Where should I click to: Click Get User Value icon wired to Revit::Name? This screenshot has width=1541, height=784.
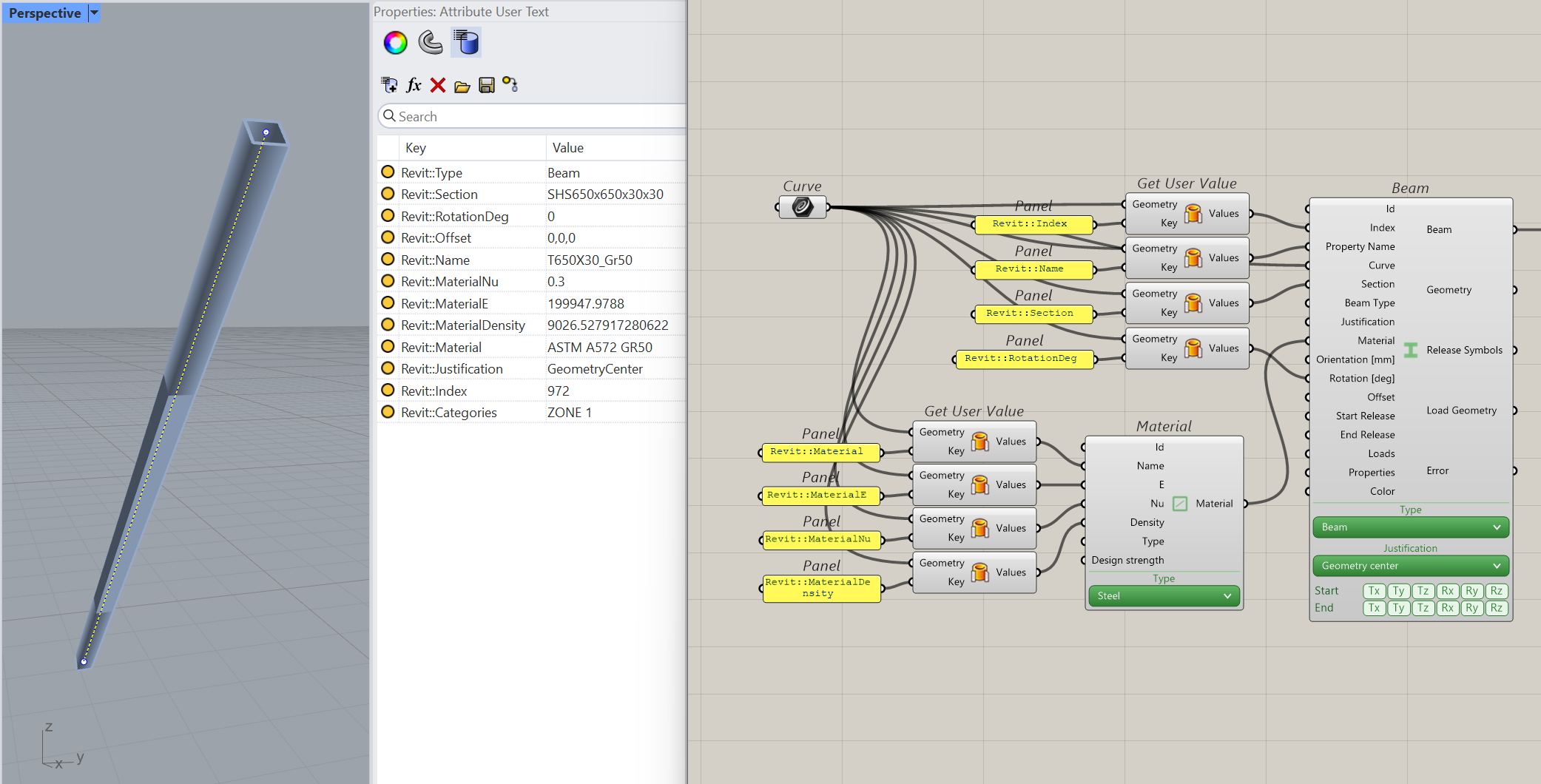pos(1193,258)
